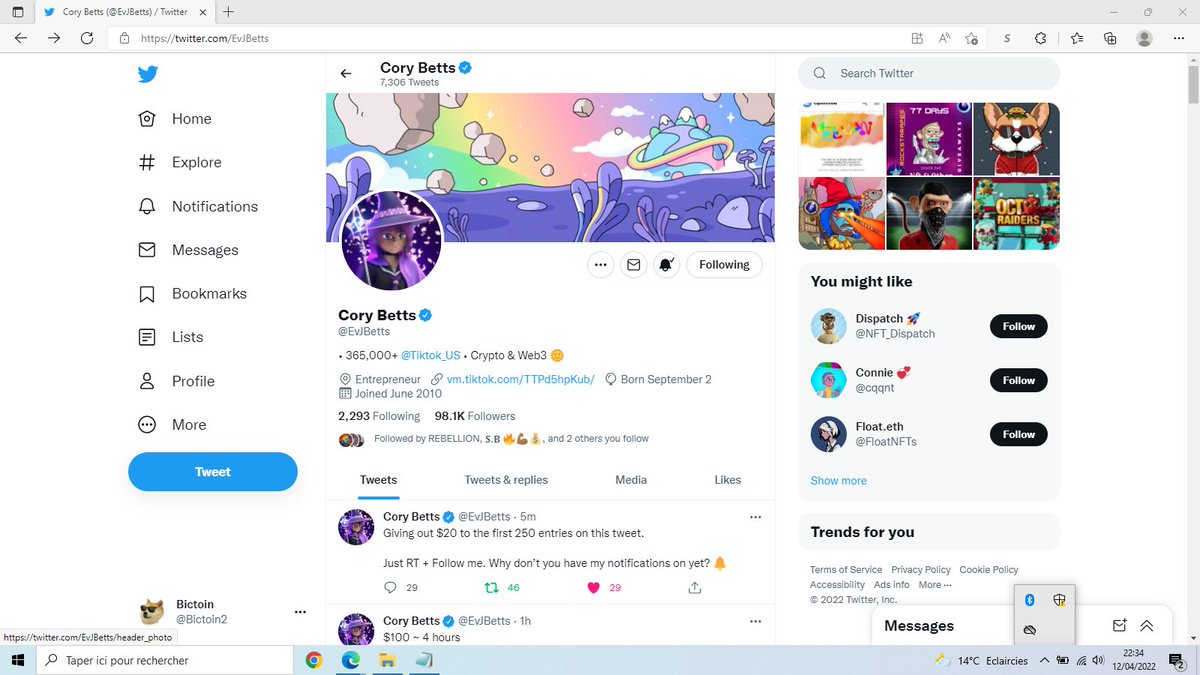
Task: Switch to the Media tab
Action: pyautogui.click(x=631, y=480)
